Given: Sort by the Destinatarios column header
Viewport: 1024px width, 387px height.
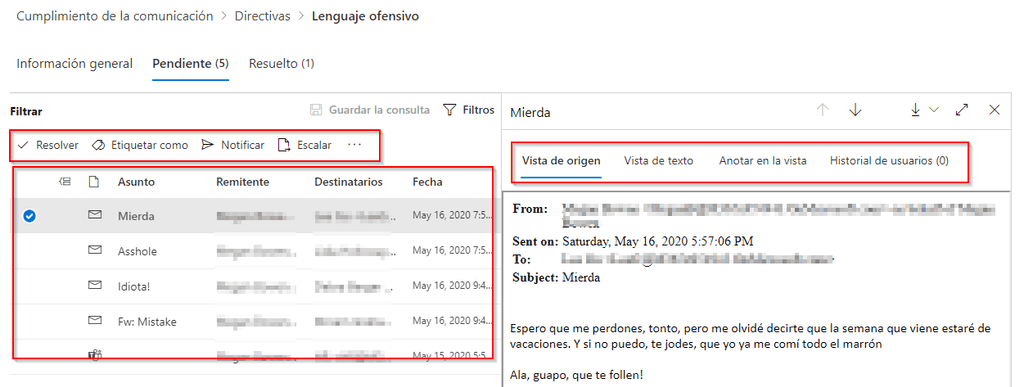Looking at the screenshot, I should [x=348, y=182].
